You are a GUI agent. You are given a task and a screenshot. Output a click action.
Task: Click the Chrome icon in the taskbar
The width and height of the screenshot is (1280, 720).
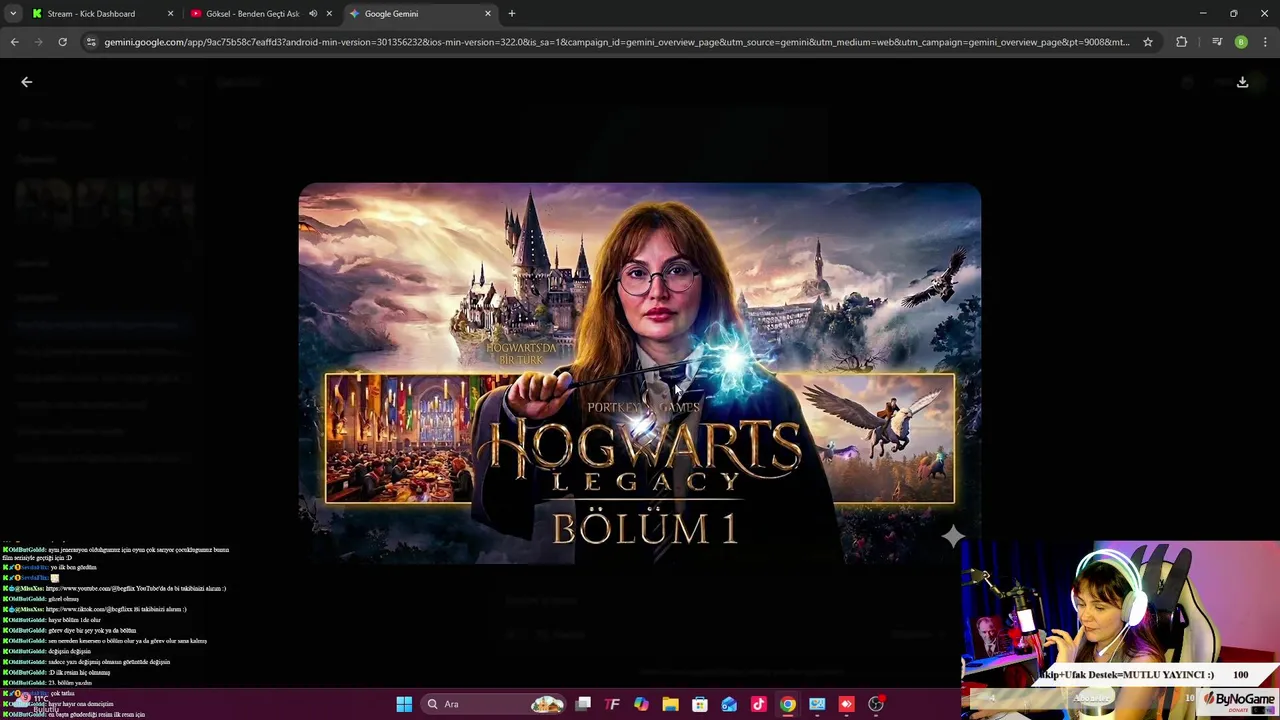[x=788, y=704]
